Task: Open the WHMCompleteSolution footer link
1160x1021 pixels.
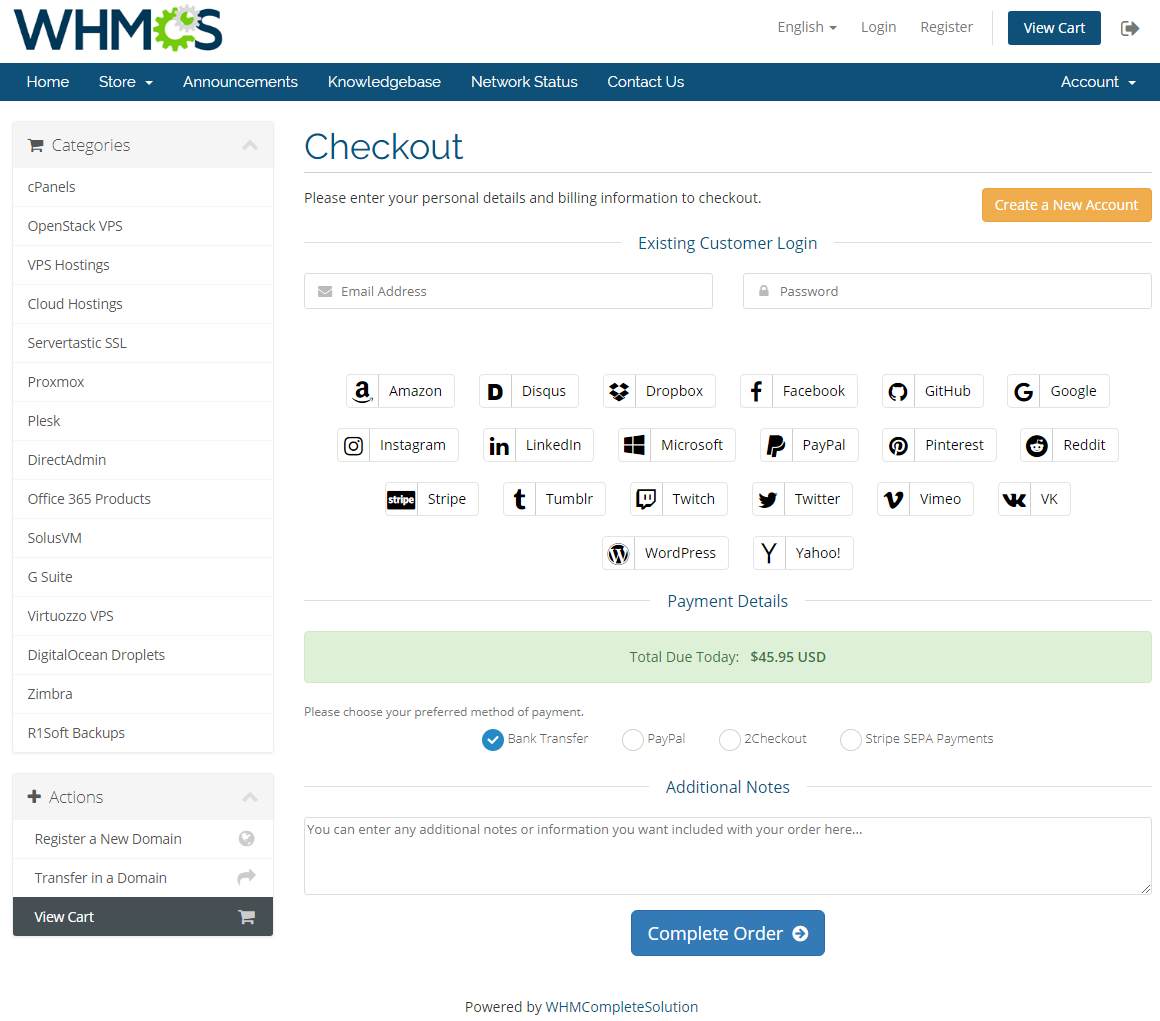Action: 621,1006
